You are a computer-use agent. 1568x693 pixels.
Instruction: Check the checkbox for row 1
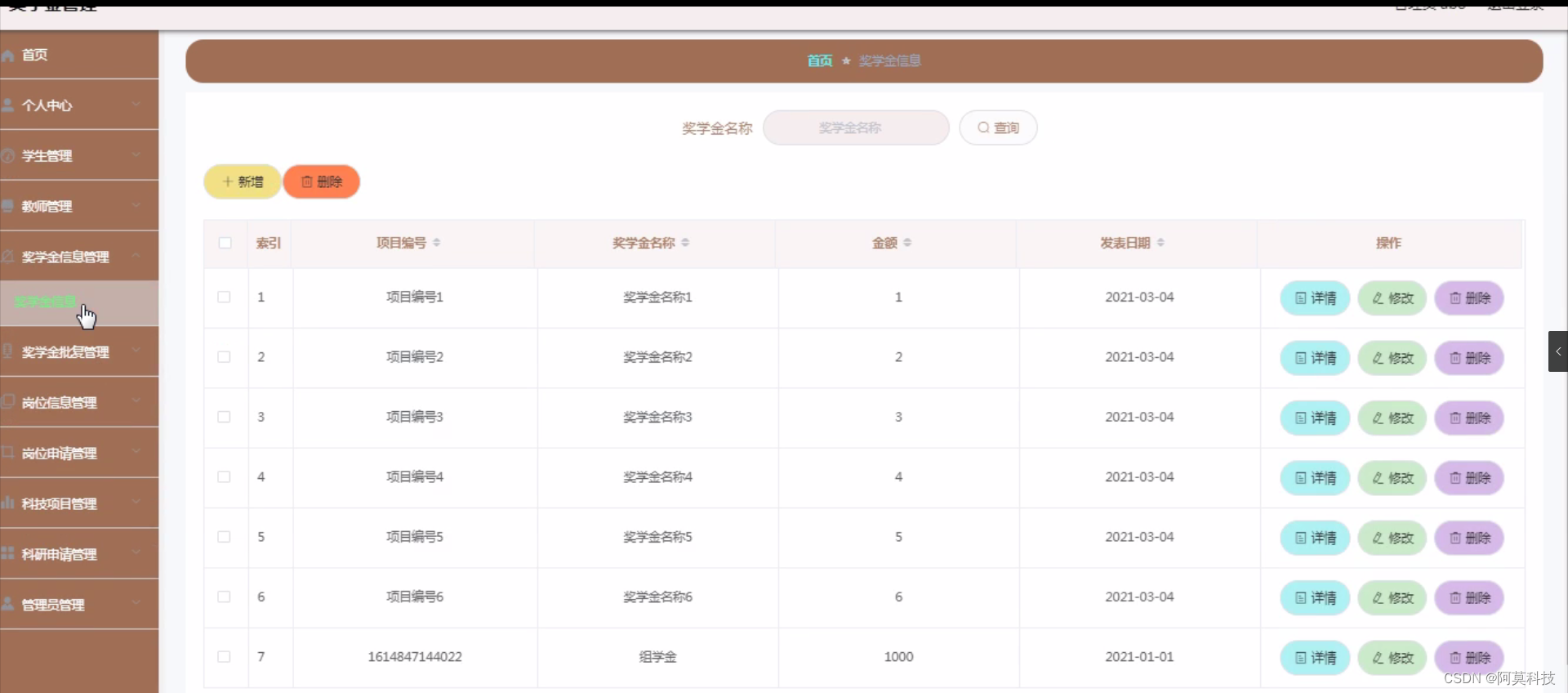tap(224, 297)
